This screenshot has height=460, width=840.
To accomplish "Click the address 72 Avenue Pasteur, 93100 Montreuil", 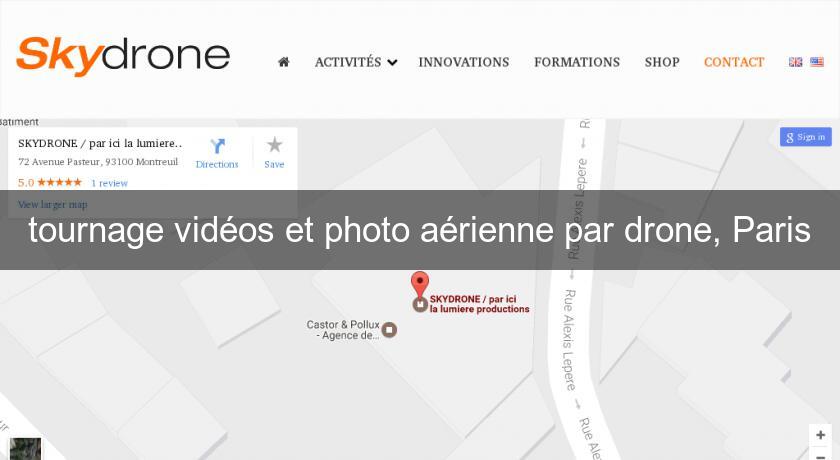I will click(98, 162).
